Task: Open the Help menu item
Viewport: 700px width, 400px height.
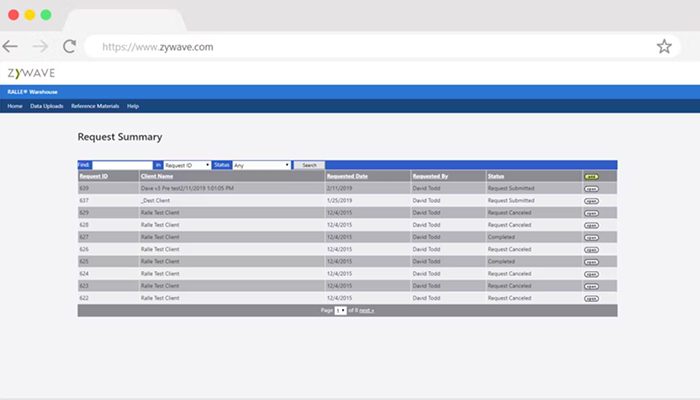Action: [133, 106]
